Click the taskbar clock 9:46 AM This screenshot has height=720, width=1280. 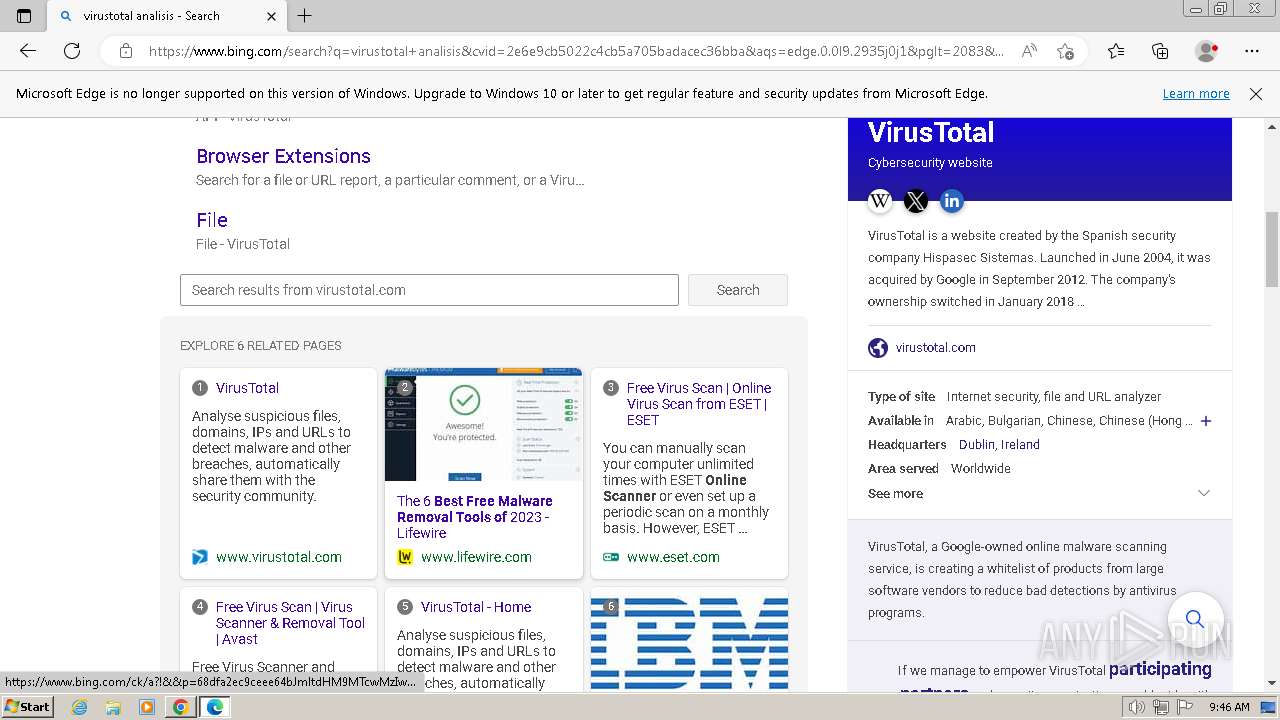(x=1229, y=707)
